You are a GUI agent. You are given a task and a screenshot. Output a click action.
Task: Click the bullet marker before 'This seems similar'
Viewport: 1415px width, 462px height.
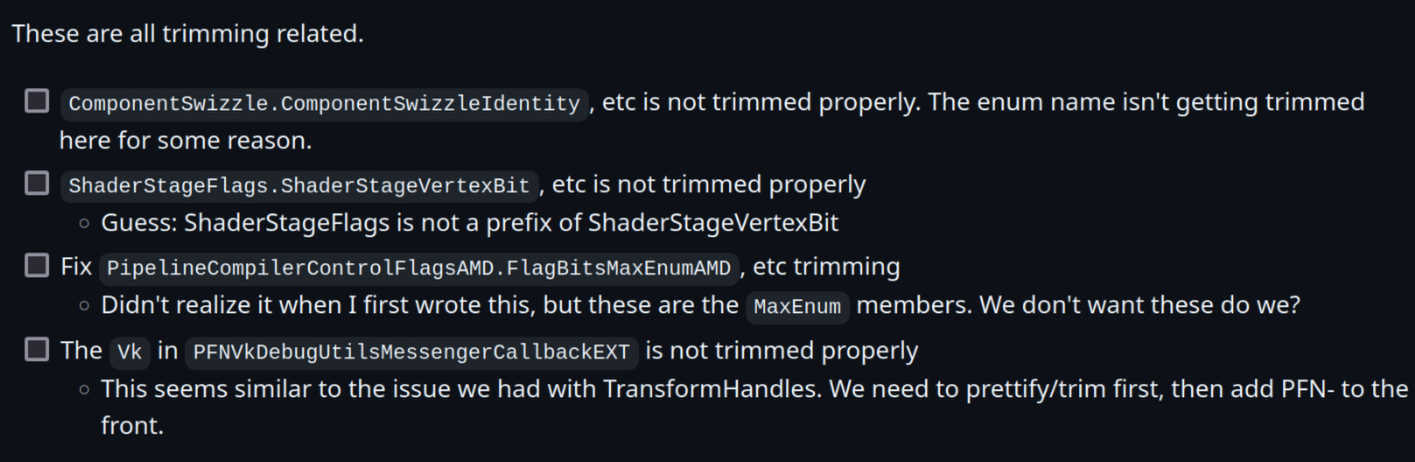coord(86,388)
